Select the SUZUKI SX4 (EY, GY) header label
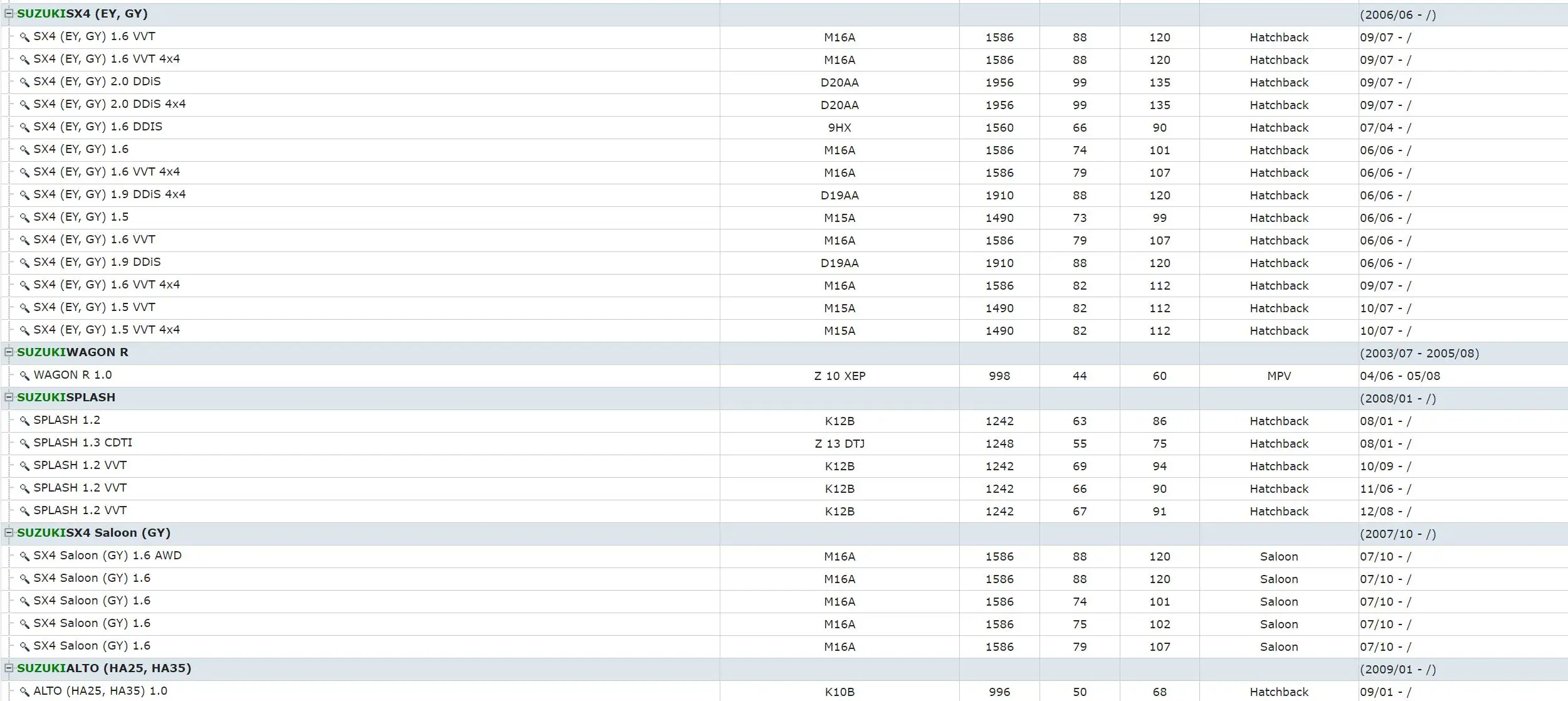This screenshot has height=701, width=1568. pos(82,14)
